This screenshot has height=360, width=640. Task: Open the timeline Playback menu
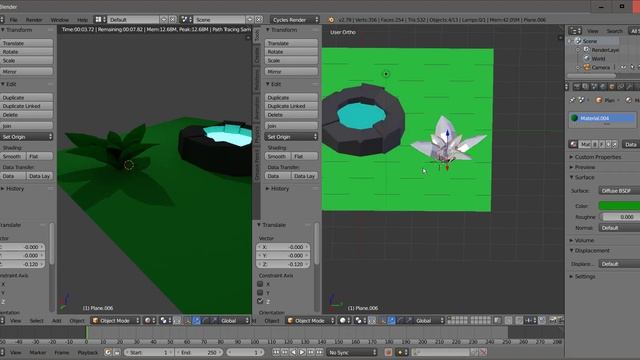88,352
